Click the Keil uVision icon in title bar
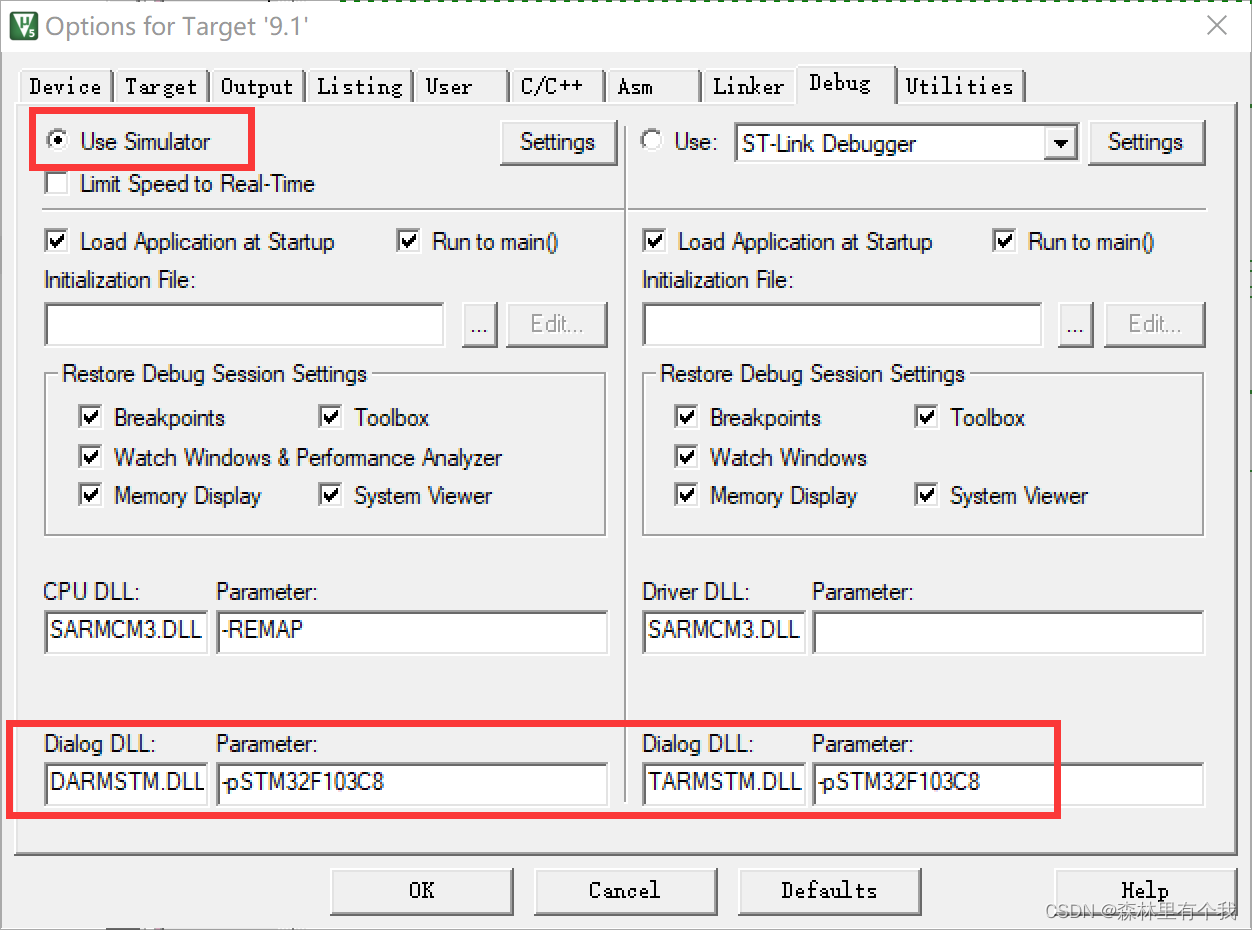 click(23, 25)
